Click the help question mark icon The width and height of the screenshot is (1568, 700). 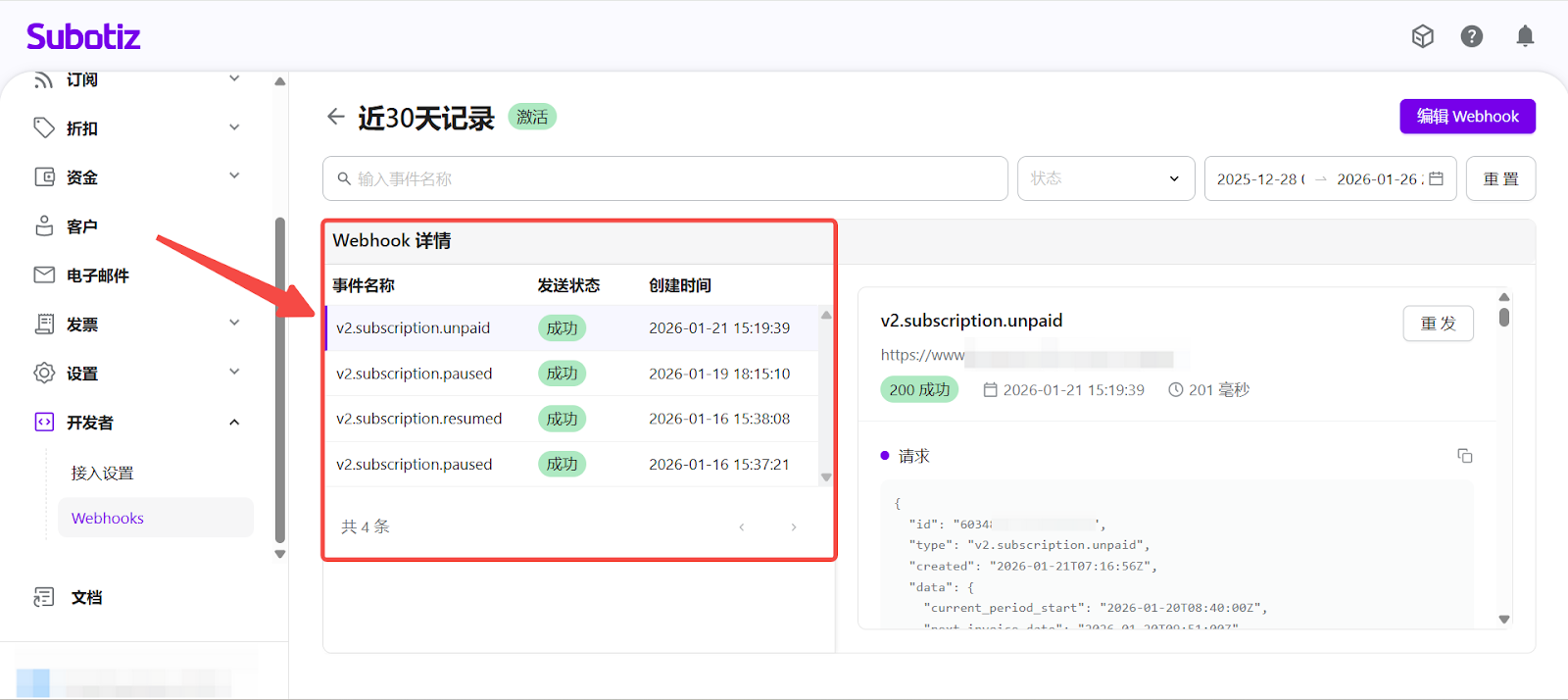[x=1471, y=37]
